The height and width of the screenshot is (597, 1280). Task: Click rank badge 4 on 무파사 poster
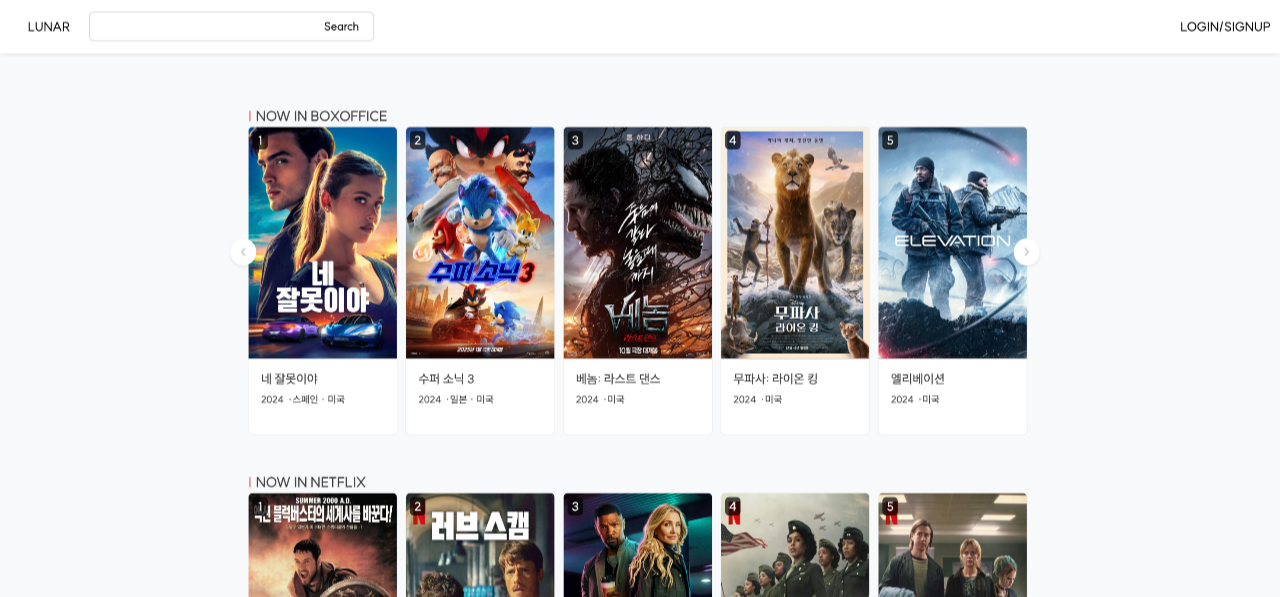[733, 140]
